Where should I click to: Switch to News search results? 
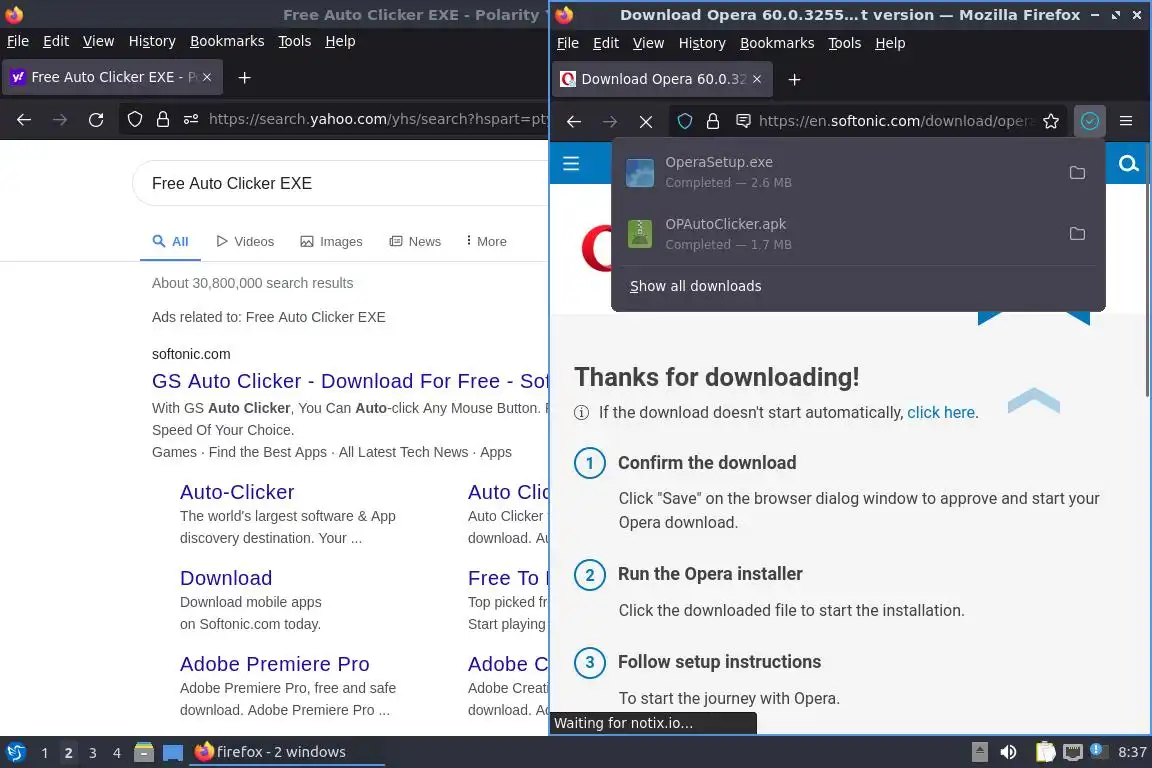(415, 241)
